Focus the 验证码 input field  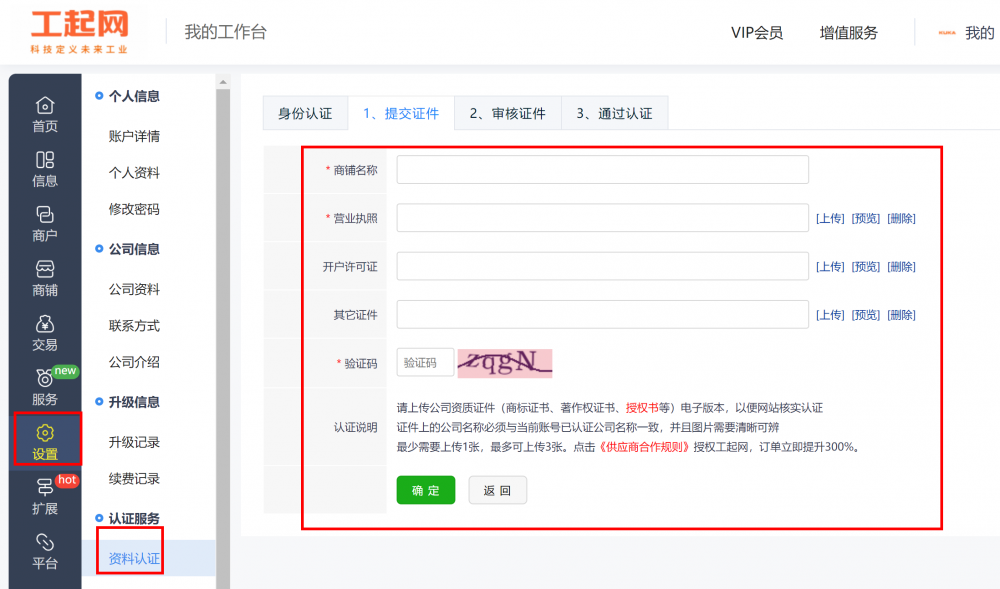tap(425, 363)
